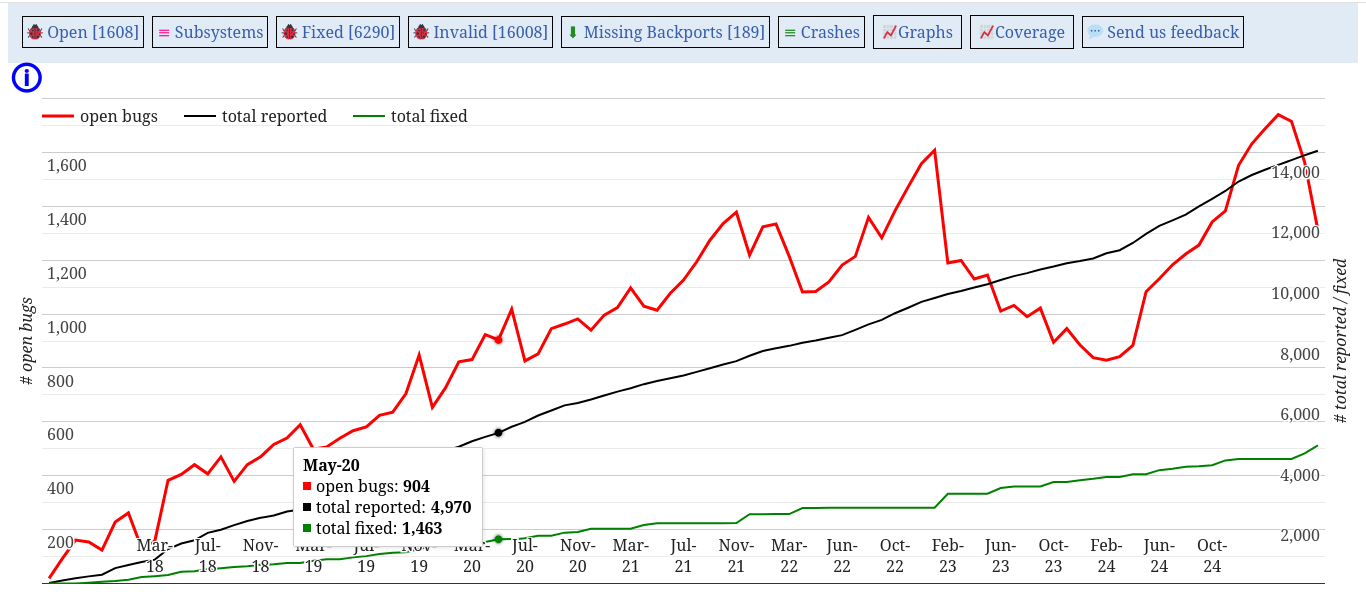
Task: Click the feedback speech bubble icon
Action: [1095, 32]
